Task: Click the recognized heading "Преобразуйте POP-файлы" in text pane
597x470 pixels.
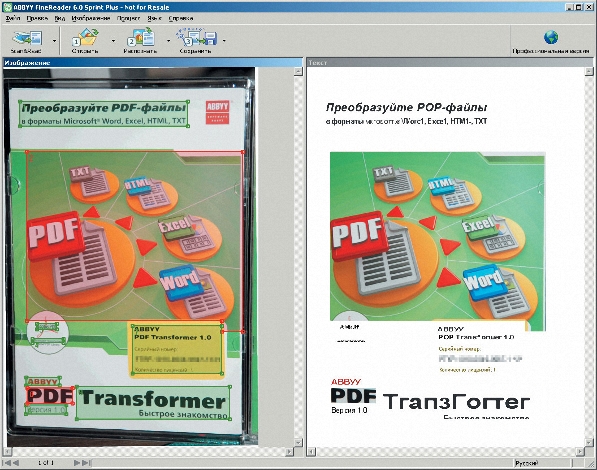Action: [407, 108]
